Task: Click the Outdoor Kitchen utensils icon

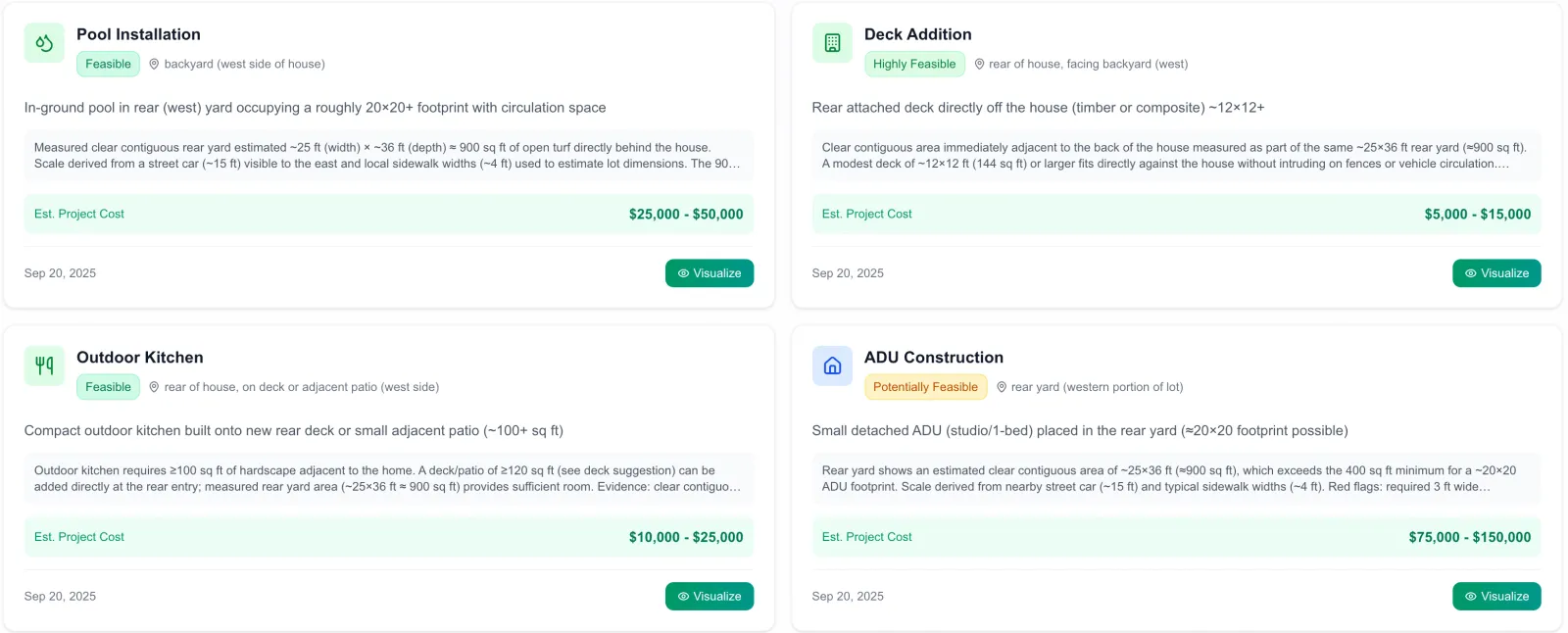Action: [x=44, y=365]
